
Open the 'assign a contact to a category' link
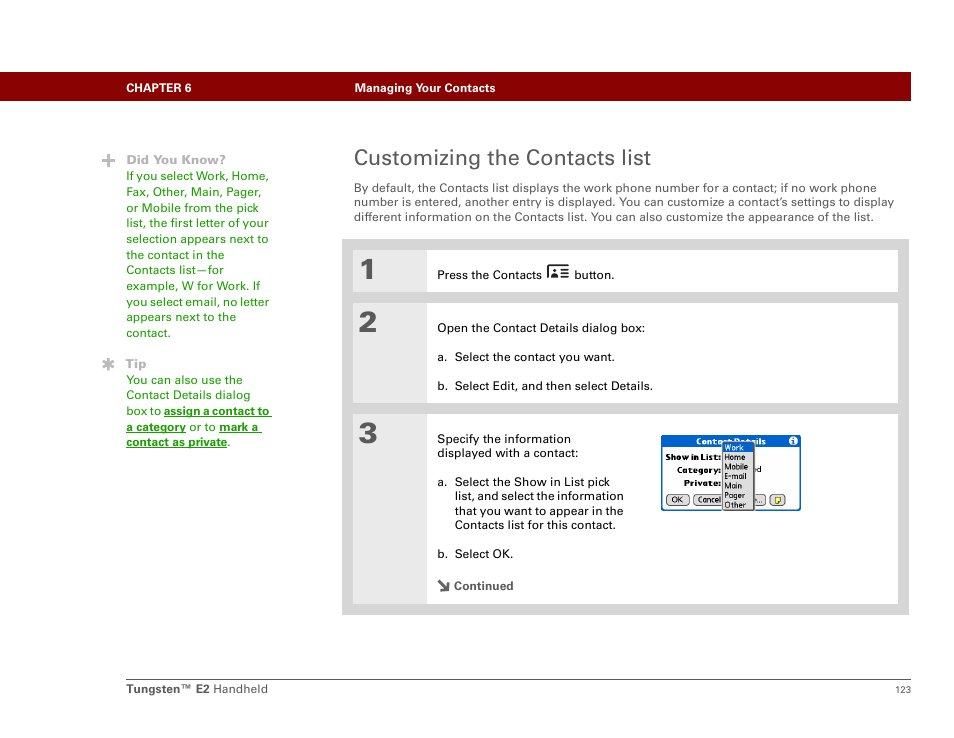coord(198,419)
